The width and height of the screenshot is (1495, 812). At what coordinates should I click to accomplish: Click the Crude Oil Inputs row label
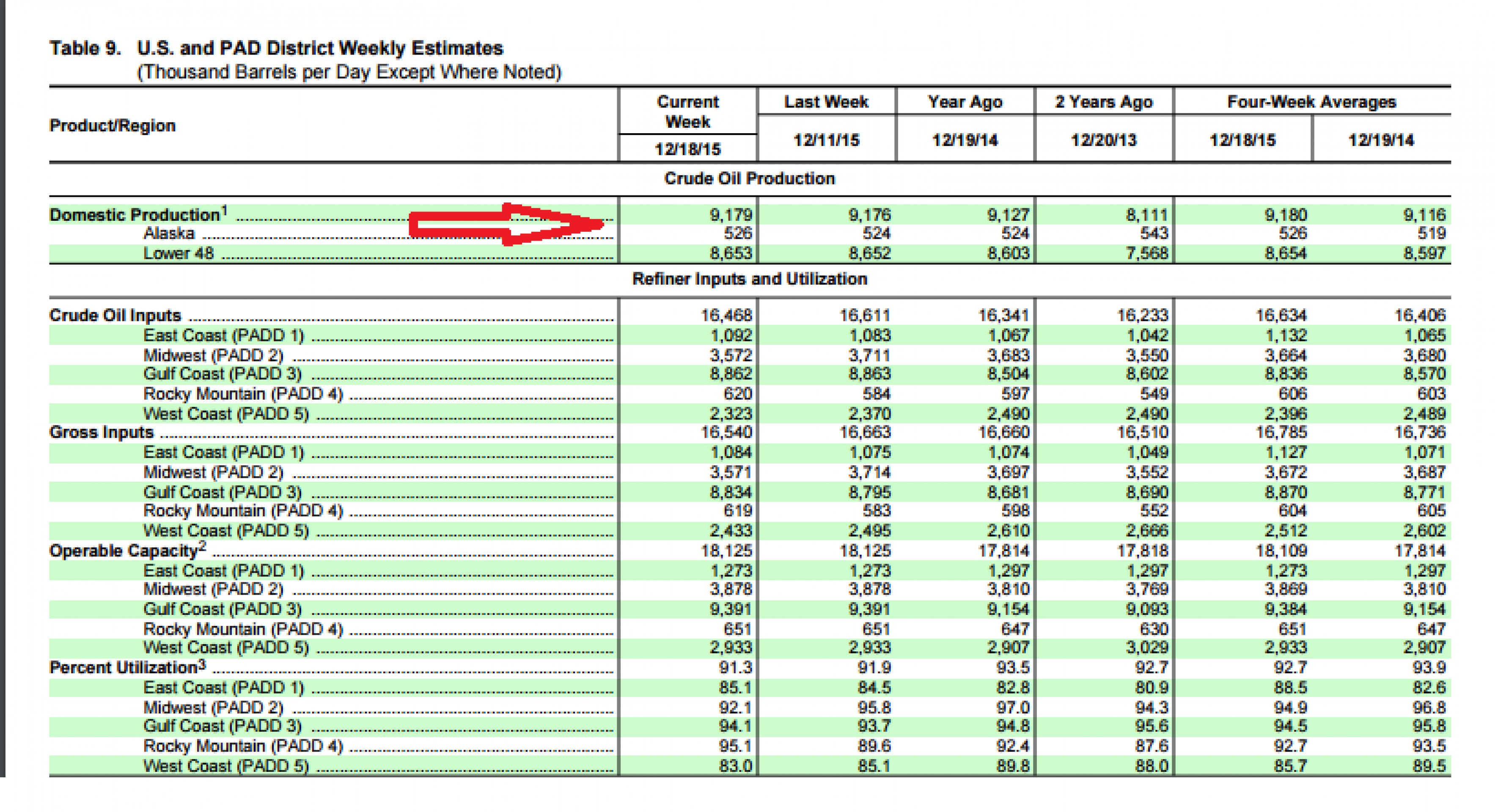tap(115, 315)
